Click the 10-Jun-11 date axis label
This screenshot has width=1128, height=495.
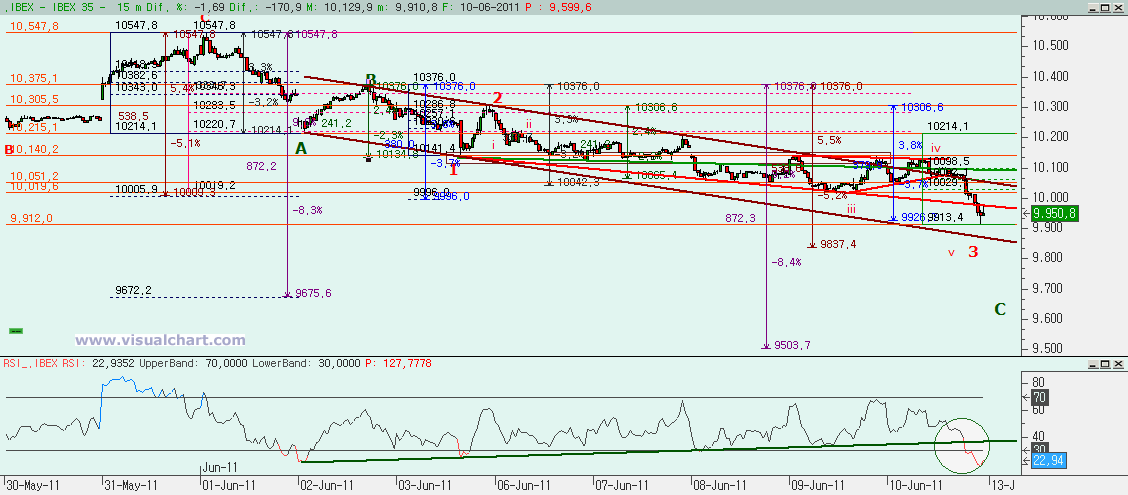tap(915, 484)
